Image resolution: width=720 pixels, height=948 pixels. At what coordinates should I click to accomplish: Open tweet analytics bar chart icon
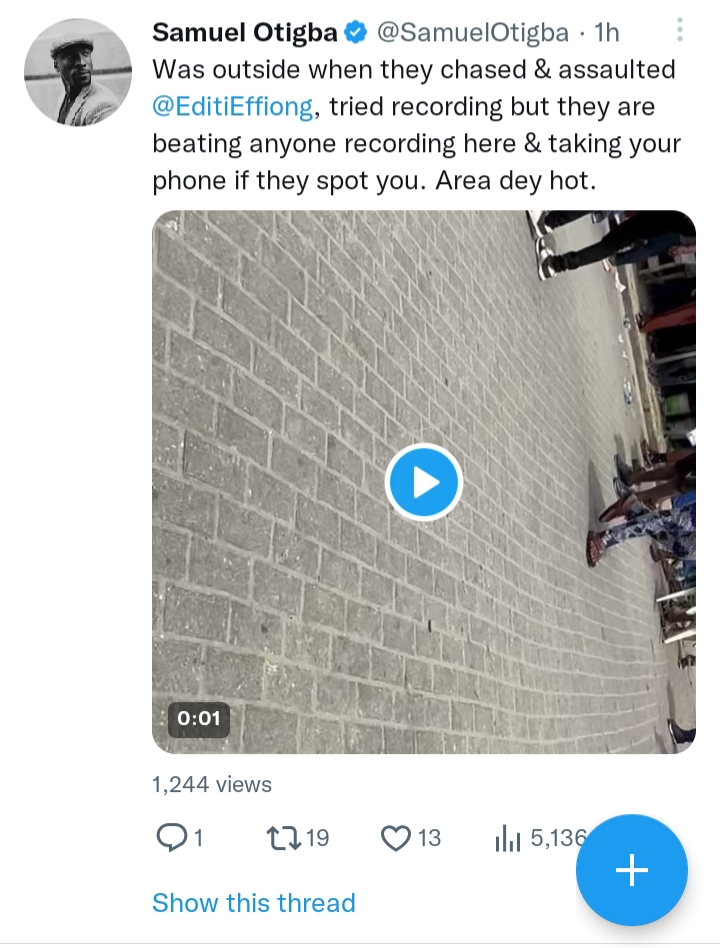point(508,838)
